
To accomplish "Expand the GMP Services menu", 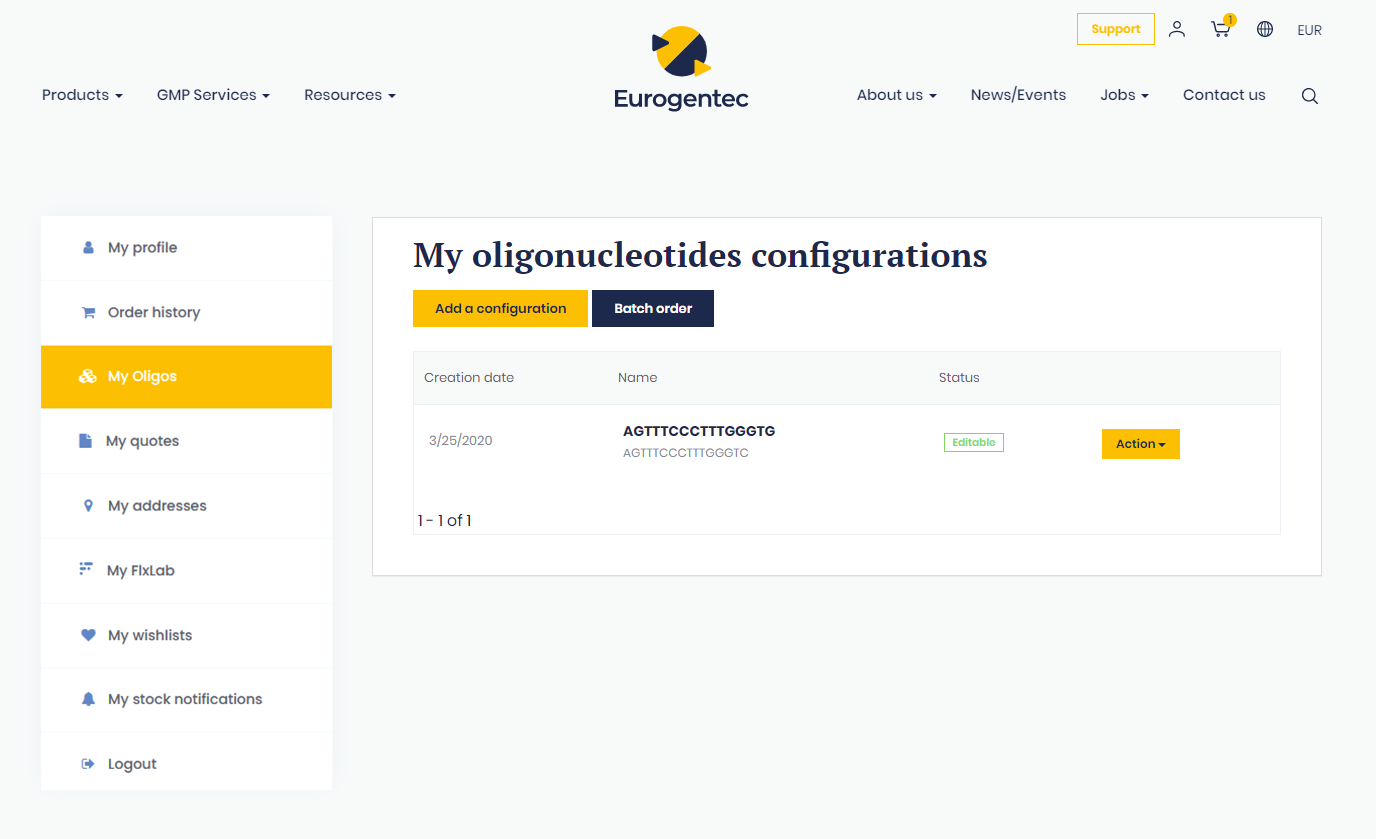I will [x=213, y=95].
